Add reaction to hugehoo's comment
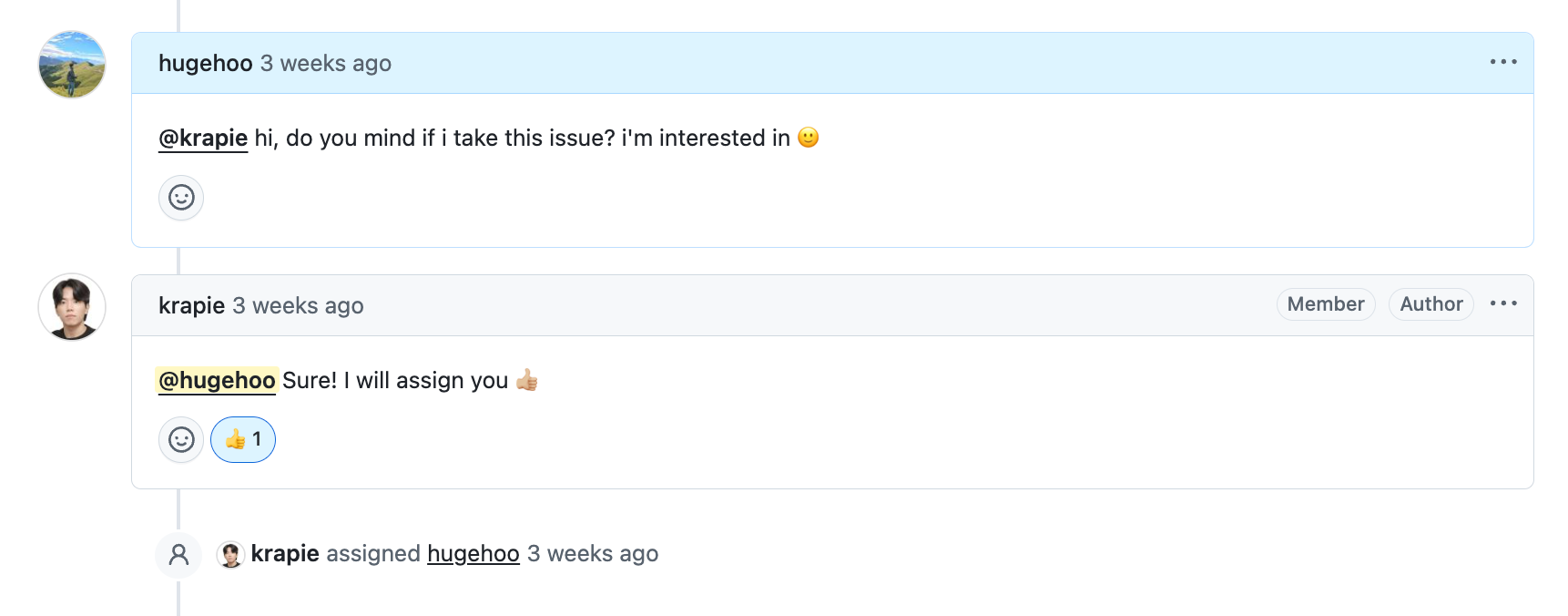 point(181,198)
